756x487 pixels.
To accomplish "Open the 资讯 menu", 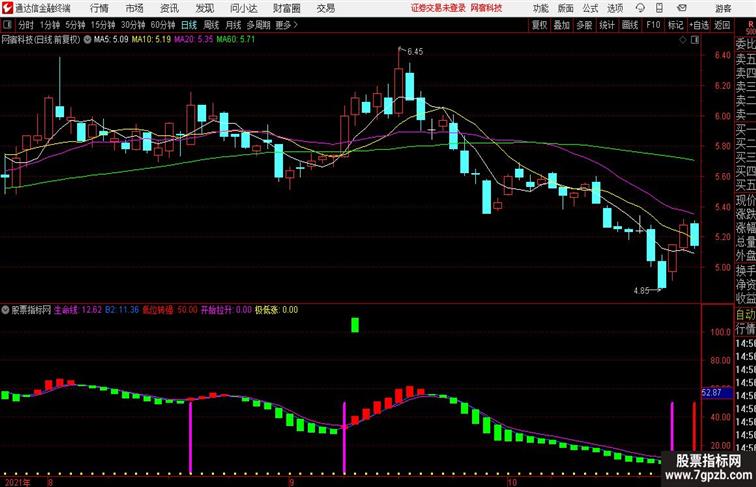I will pyautogui.click(x=169, y=8).
